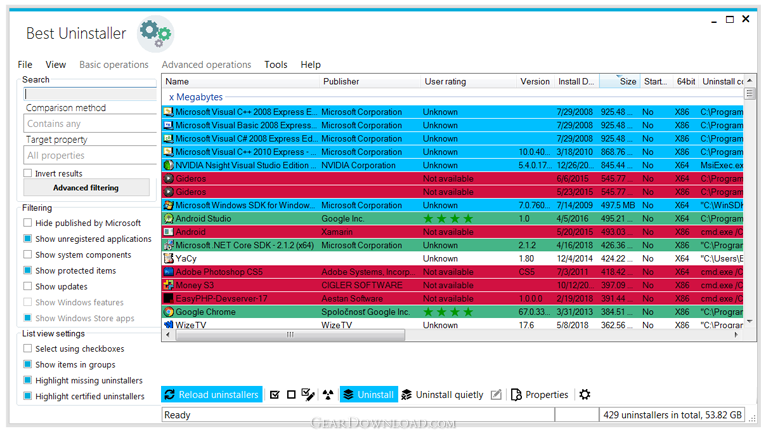Click the Properties button
766x431 pixels.
(540, 394)
